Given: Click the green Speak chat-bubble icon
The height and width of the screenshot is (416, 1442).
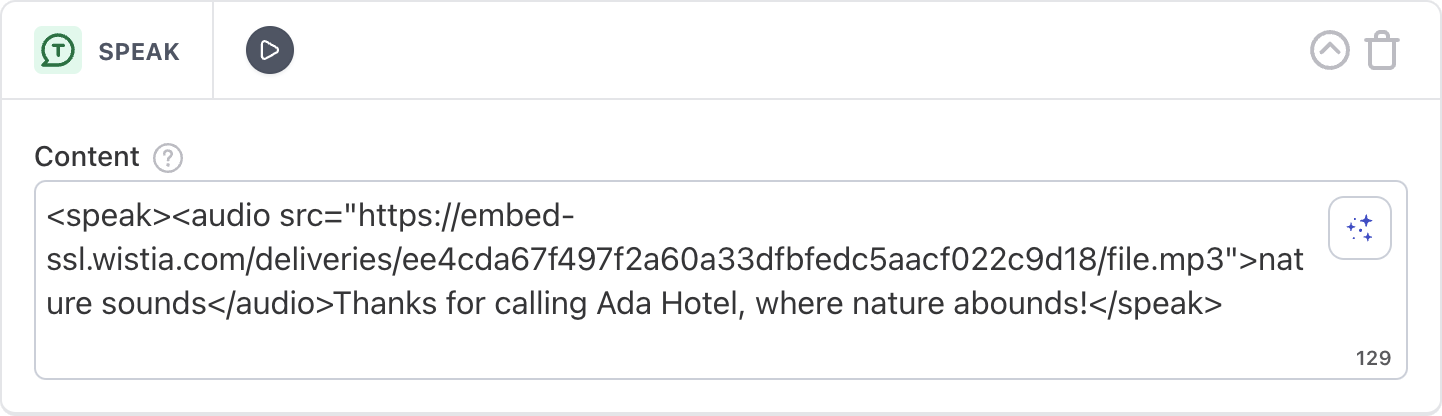Looking at the screenshot, I should tap(58, 50).
